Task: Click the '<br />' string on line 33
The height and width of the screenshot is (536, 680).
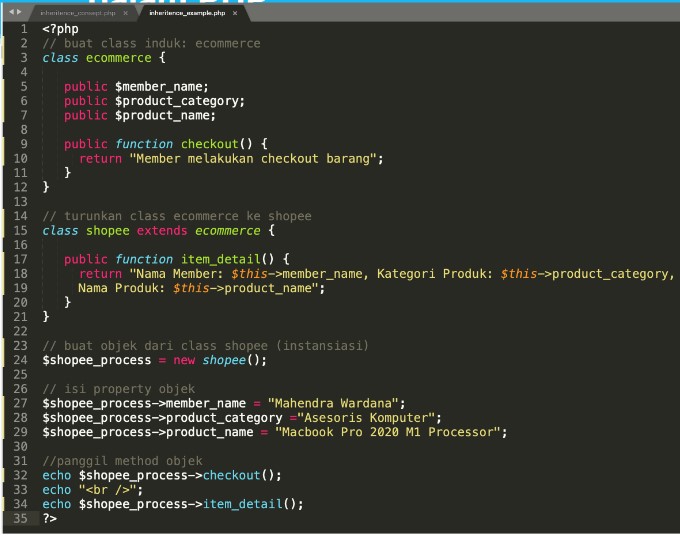Action: [x=107, y=490]
